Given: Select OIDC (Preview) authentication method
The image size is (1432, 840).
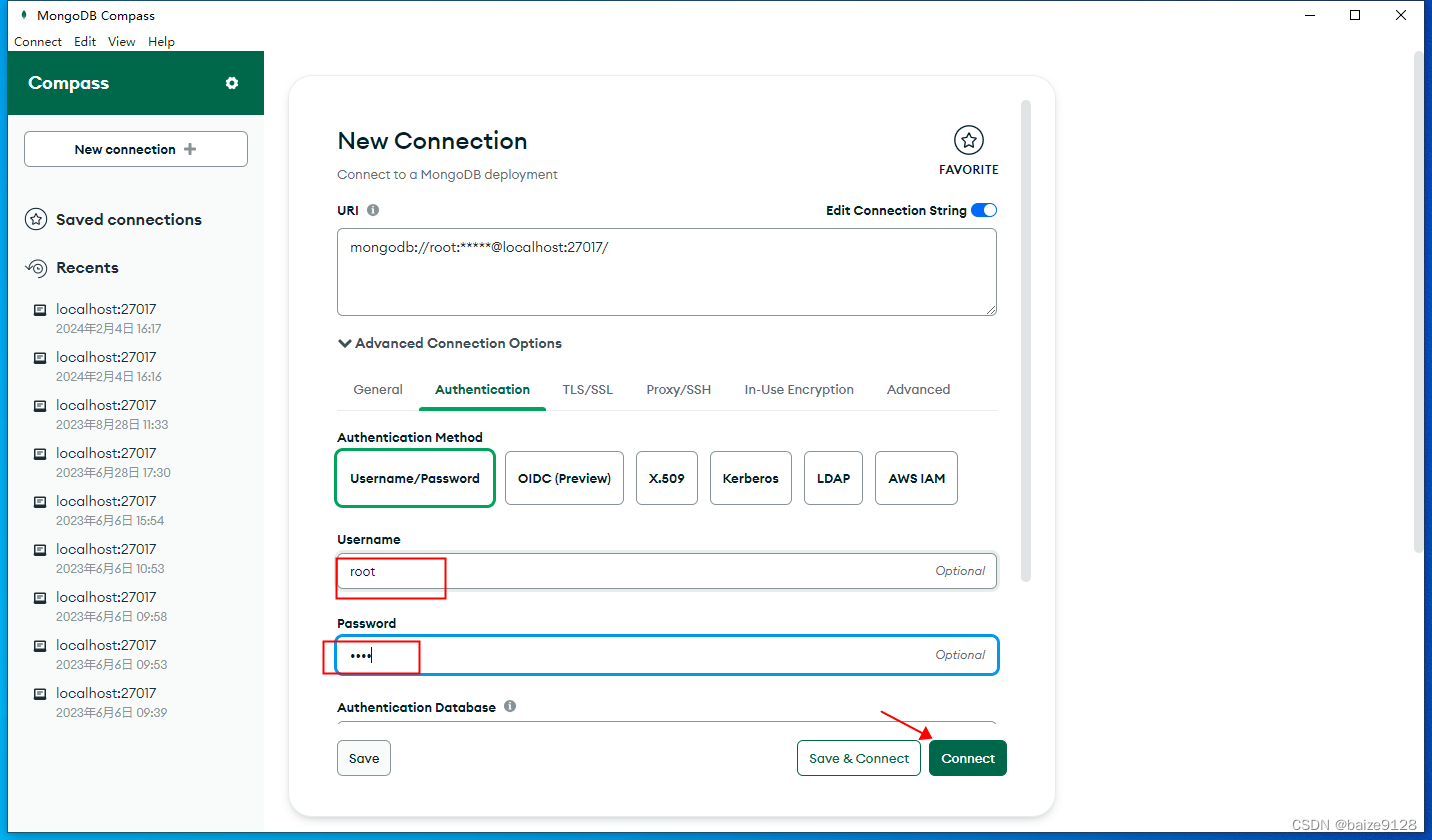Looking at the screenshot, I should point(564,478).
